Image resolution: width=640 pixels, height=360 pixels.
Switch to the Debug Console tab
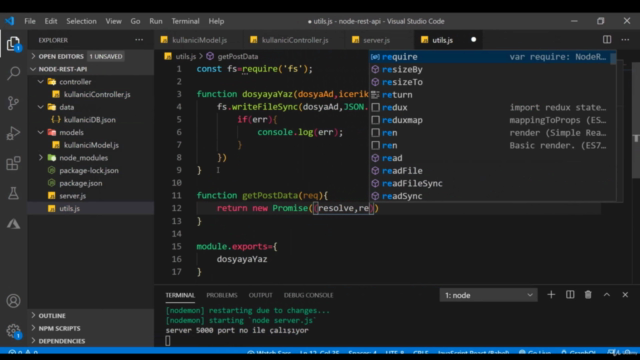[309, 295]
